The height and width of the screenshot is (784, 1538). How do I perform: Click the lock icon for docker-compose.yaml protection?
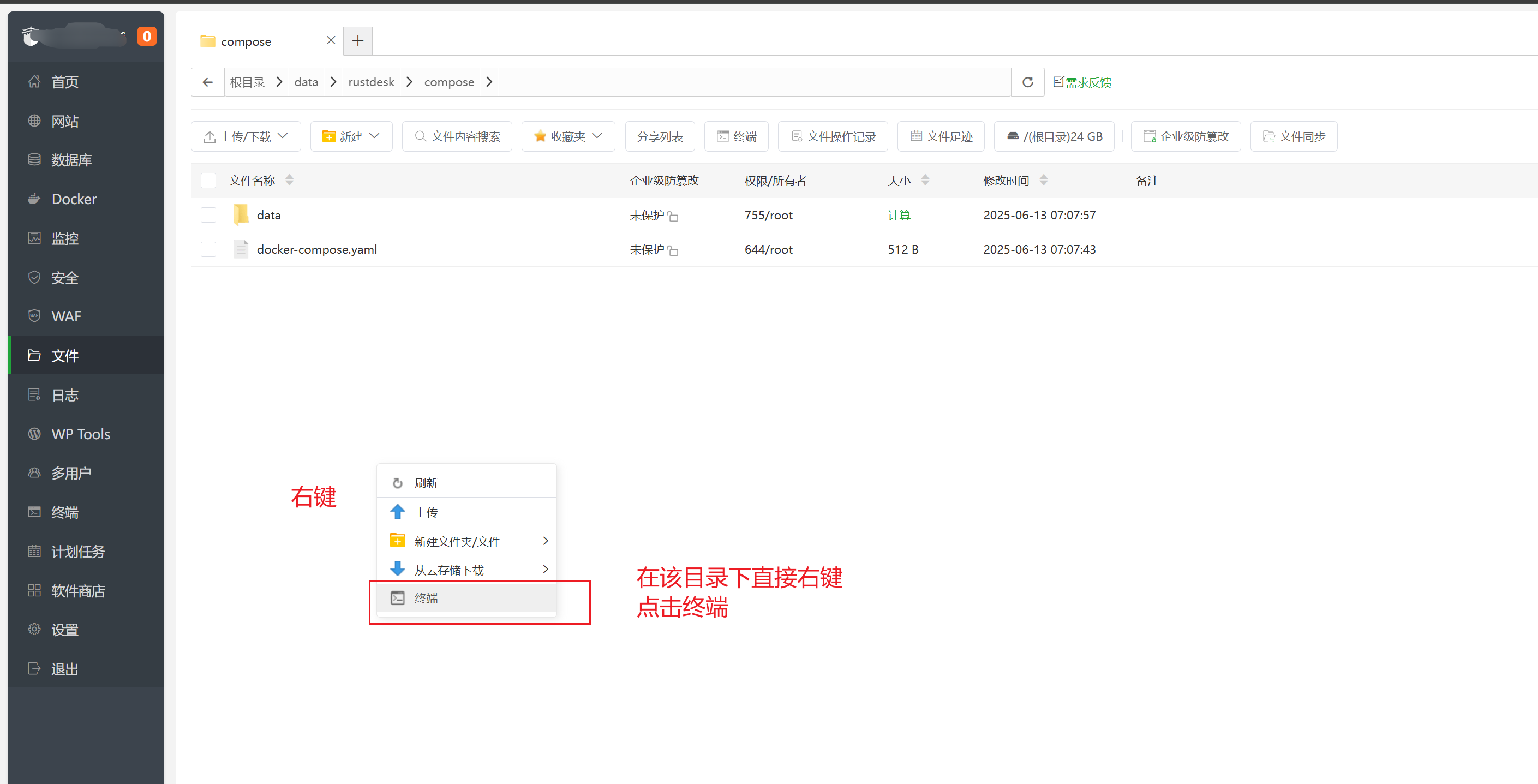pos(673,250)
